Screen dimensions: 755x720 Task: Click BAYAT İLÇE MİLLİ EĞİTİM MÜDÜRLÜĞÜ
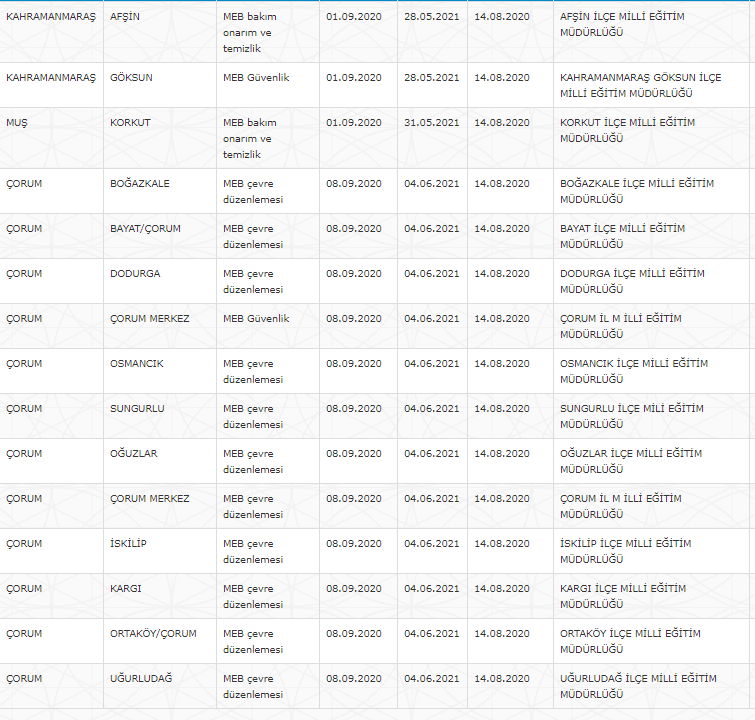click(622, 236)
